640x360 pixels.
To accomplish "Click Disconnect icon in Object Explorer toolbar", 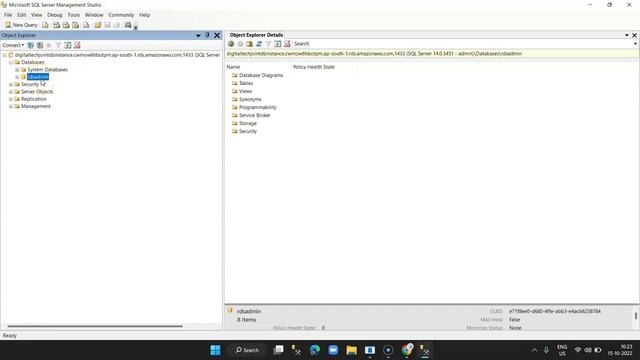I will point(40,45).
